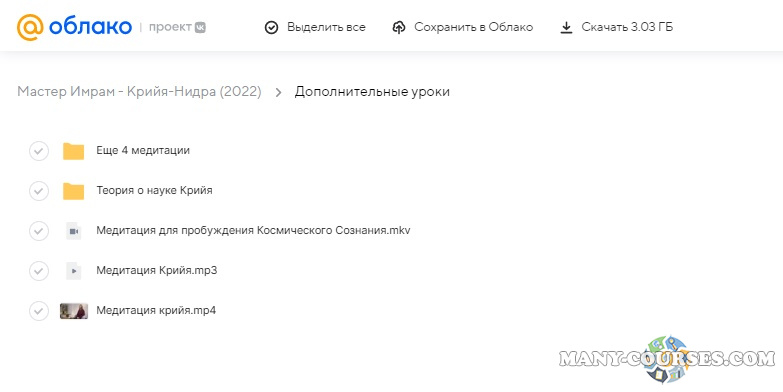This screenshot has width=783, height=392.
Task: Tick checkbox for Теория о науке Крийя
Action: [x=39, y=191]
